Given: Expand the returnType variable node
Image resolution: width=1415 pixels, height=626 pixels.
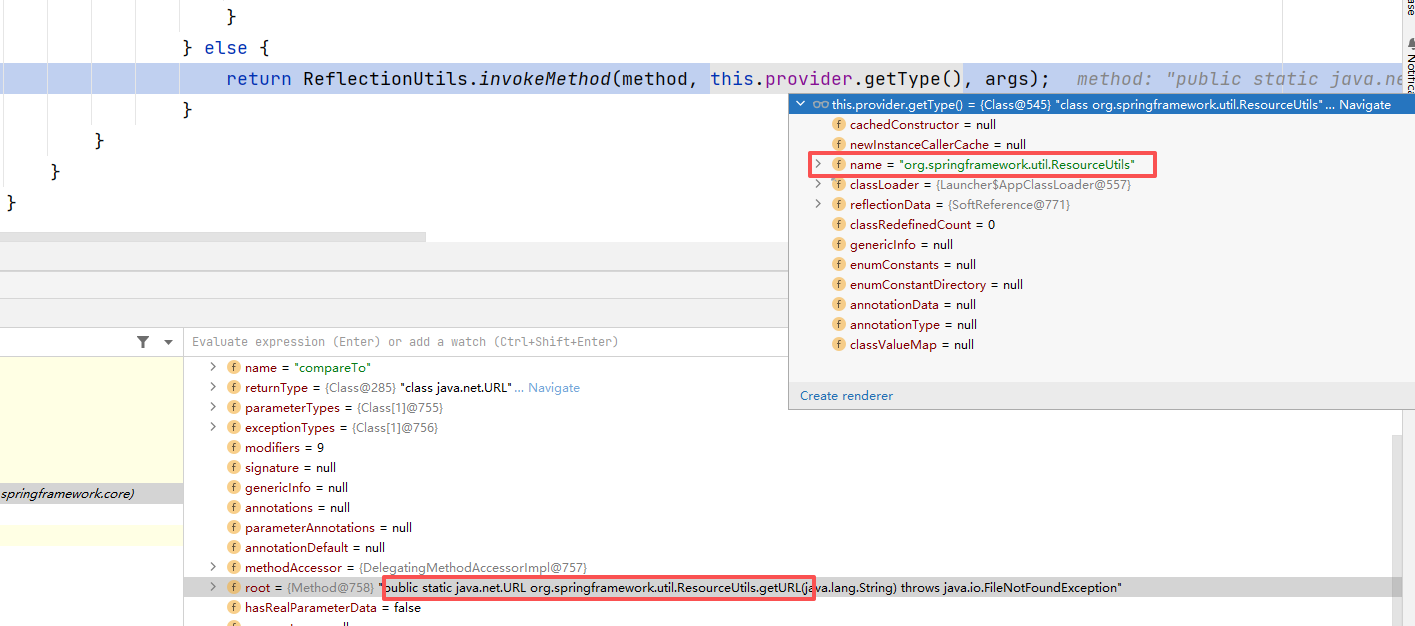Looking at the screenshot, I should pyautogui.click(x=213, y=387).
